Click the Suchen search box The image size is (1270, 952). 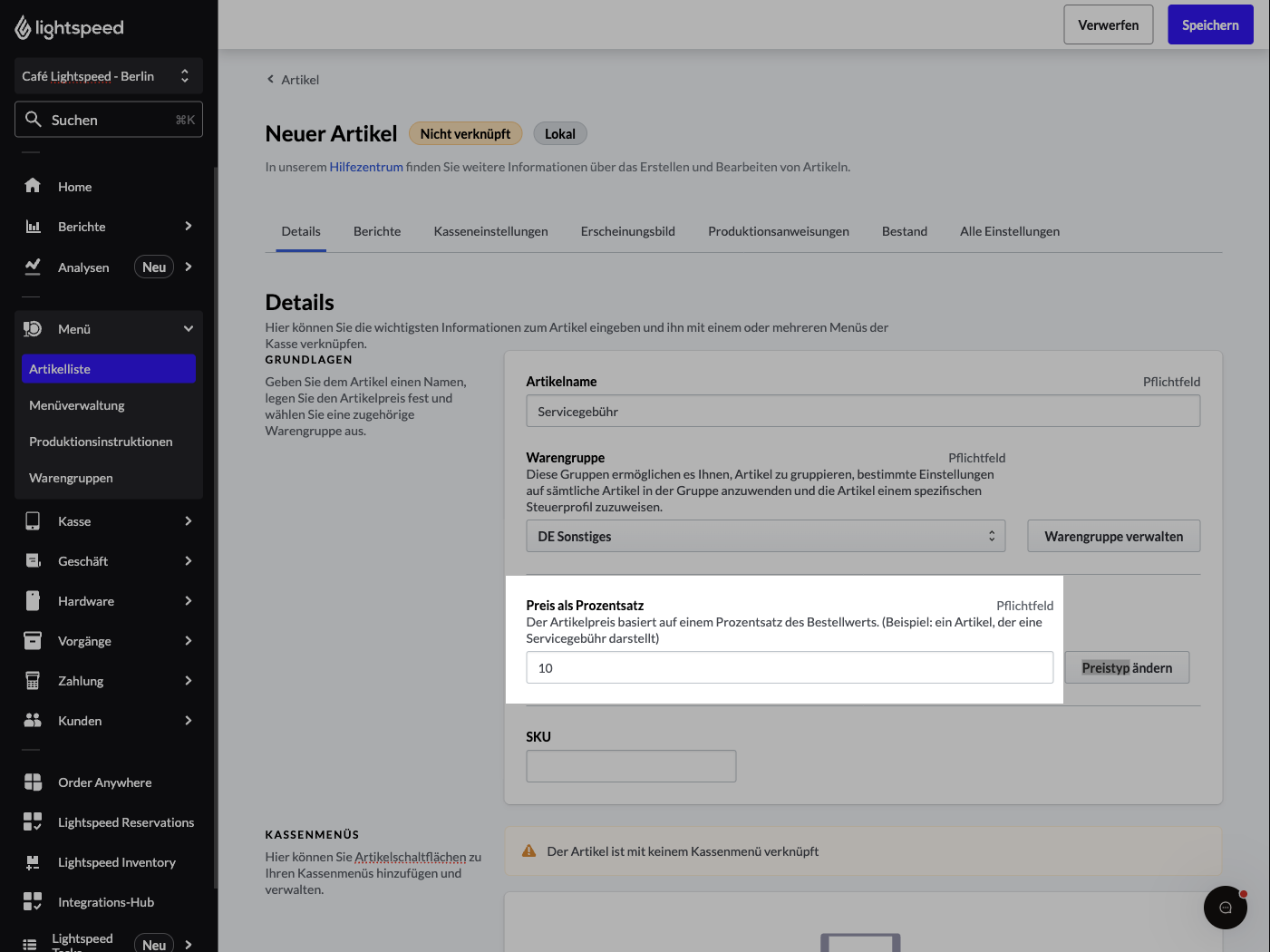(109, 120)
